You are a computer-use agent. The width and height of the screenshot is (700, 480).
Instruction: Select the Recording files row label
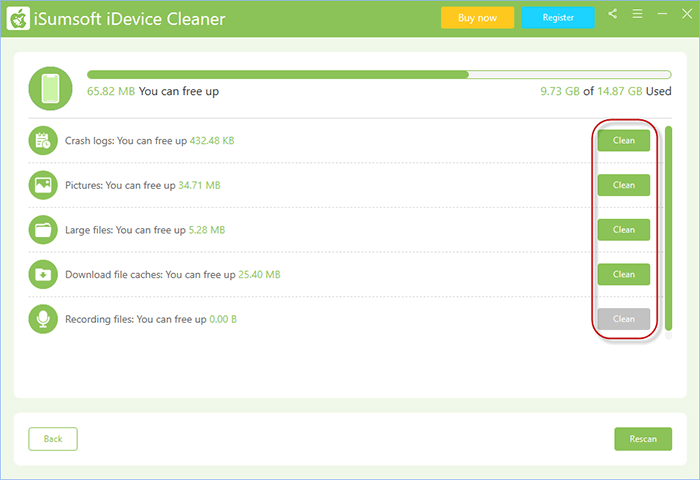tap(151, 319)
